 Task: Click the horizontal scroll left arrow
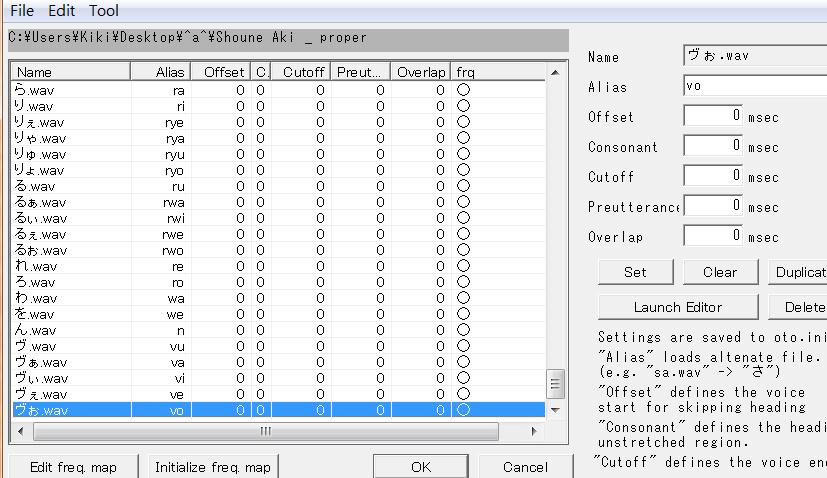(x=21, y=432)
